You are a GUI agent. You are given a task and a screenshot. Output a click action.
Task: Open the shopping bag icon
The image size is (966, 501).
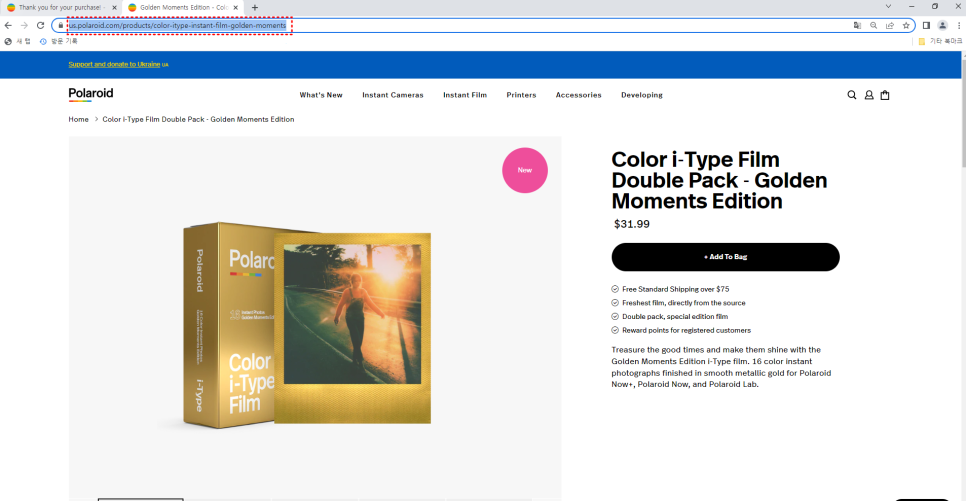tap(885, 95)
